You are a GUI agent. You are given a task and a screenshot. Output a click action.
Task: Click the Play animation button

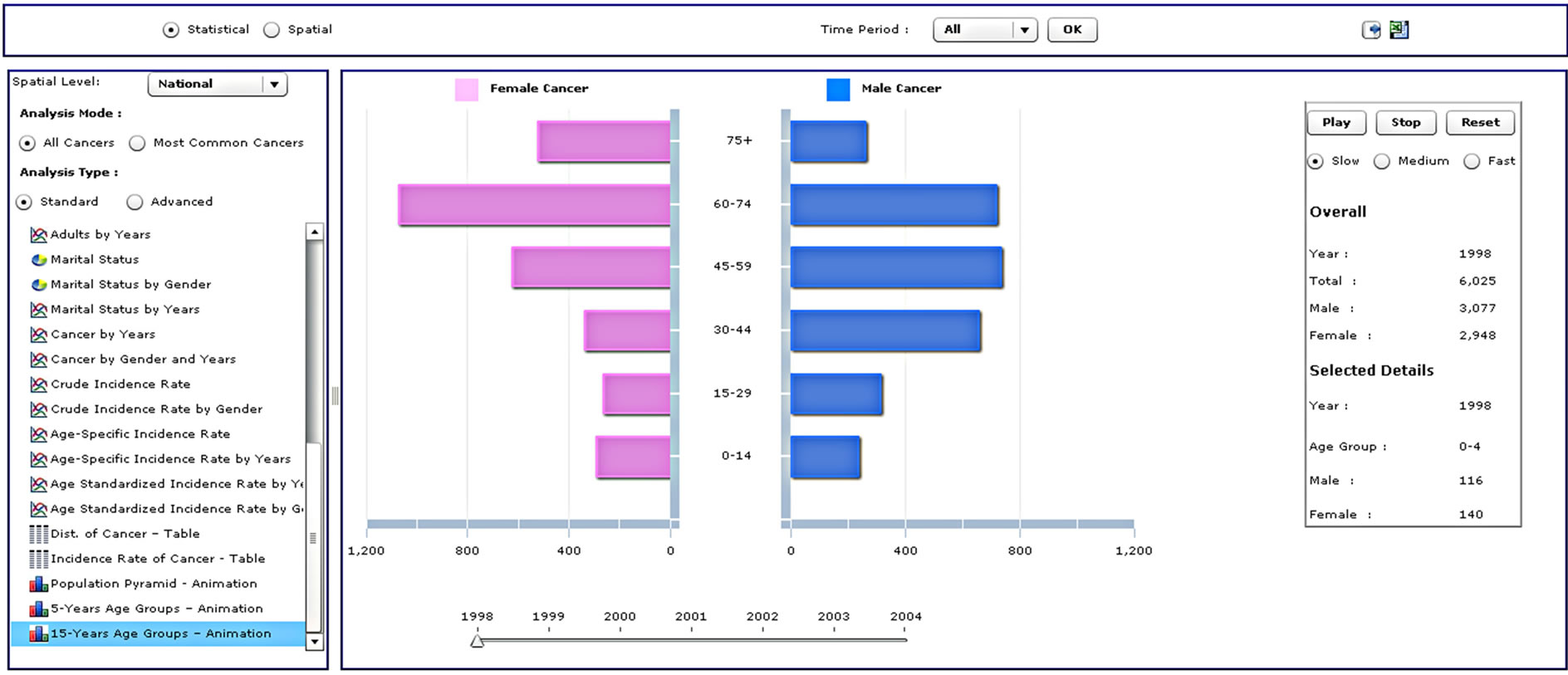tap(1336, 123)
